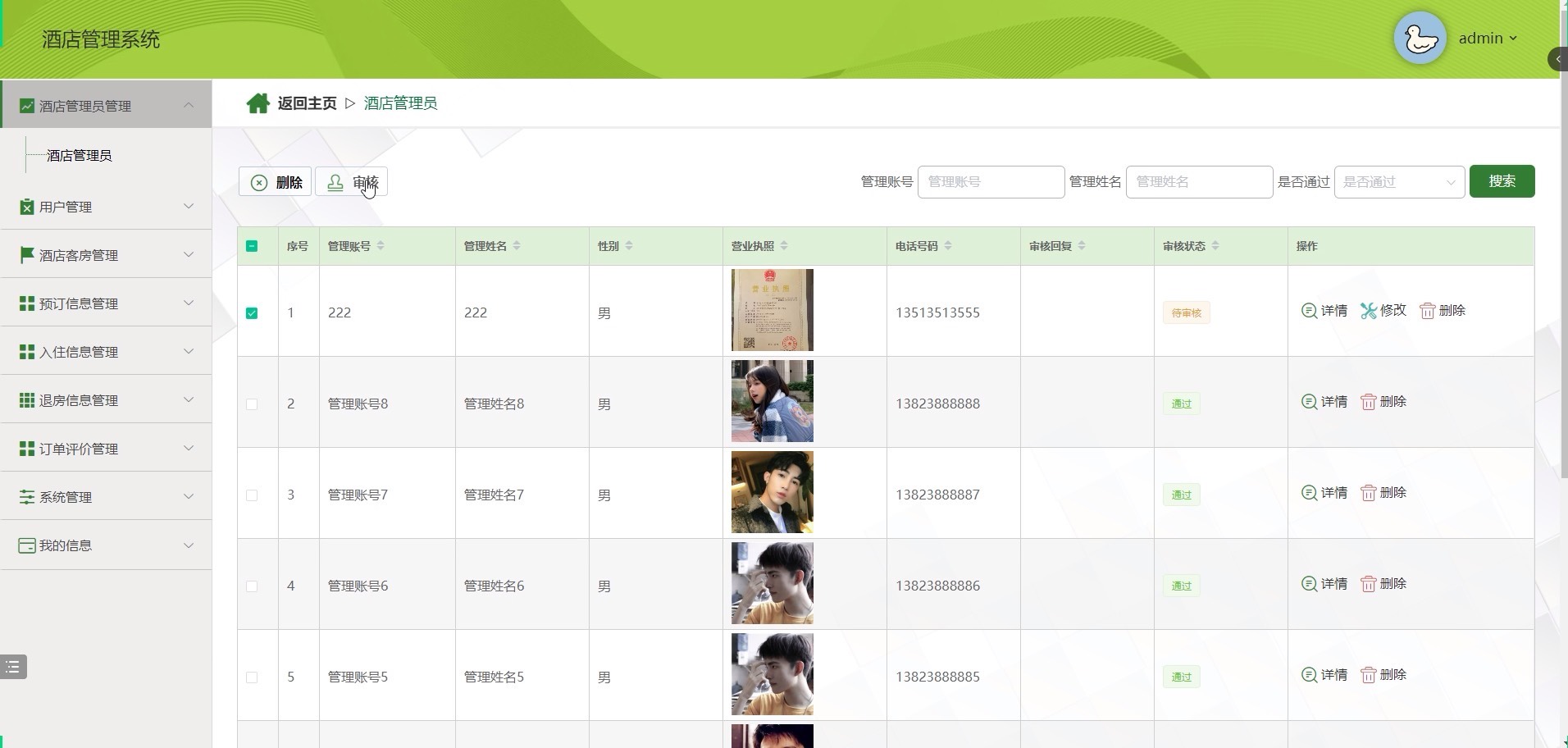Expand the 入住信息管理 menu chevron
The image size is (1568, 748).
pyautogui.click(x=189, y=351)
